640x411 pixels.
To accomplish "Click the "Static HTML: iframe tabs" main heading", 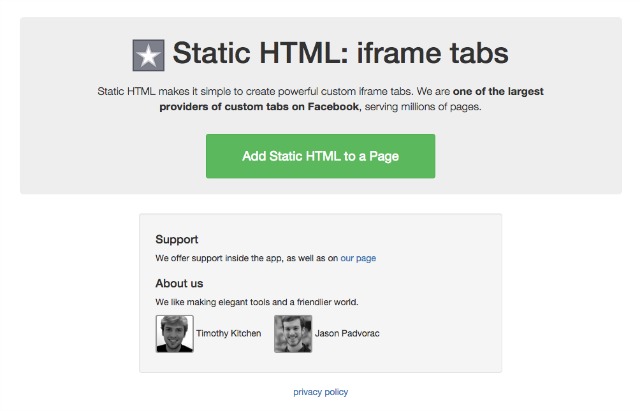I will [340, 53].
